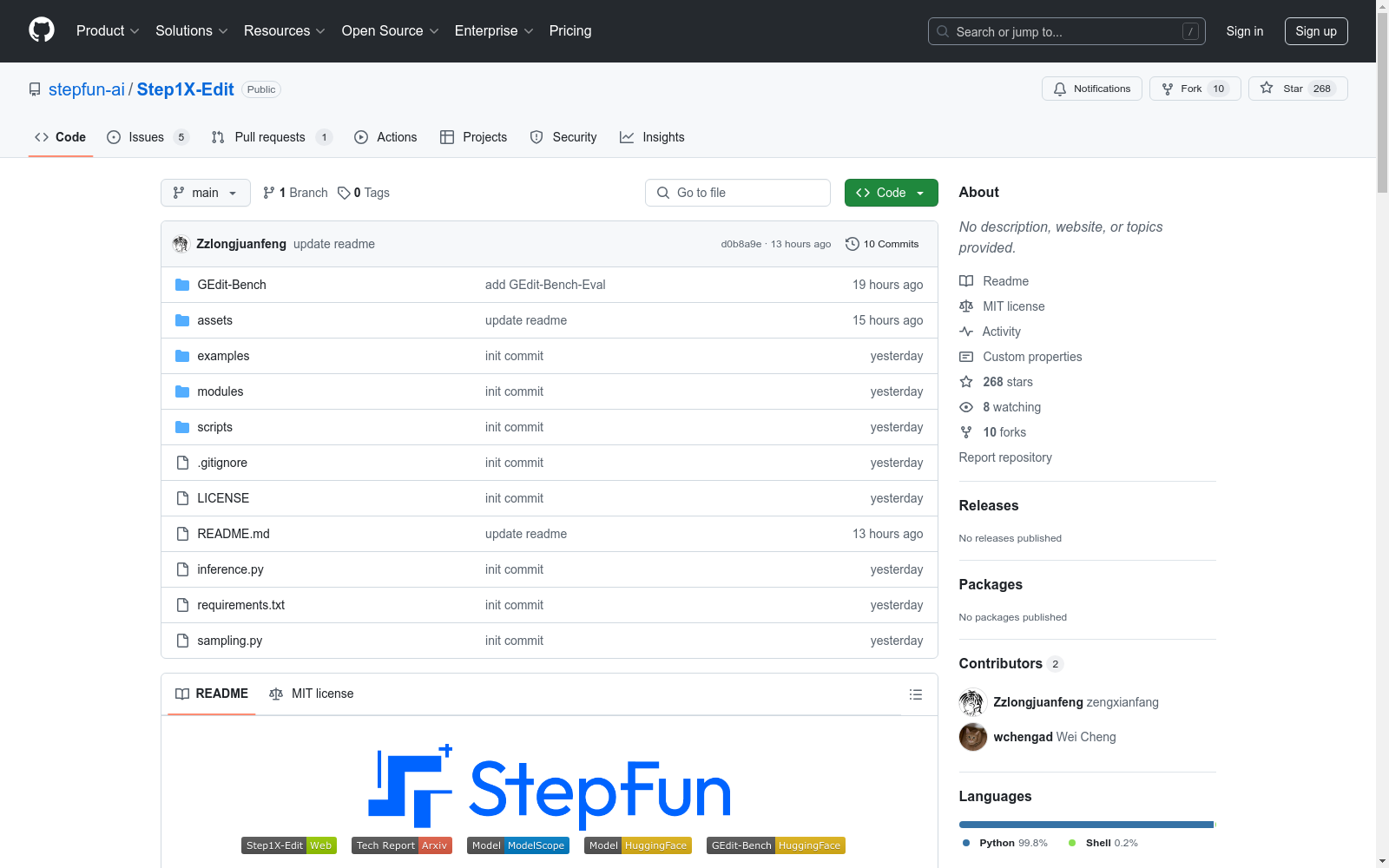Click the Sign in link
This screenshot has height=868, width=1389.
1245,31
